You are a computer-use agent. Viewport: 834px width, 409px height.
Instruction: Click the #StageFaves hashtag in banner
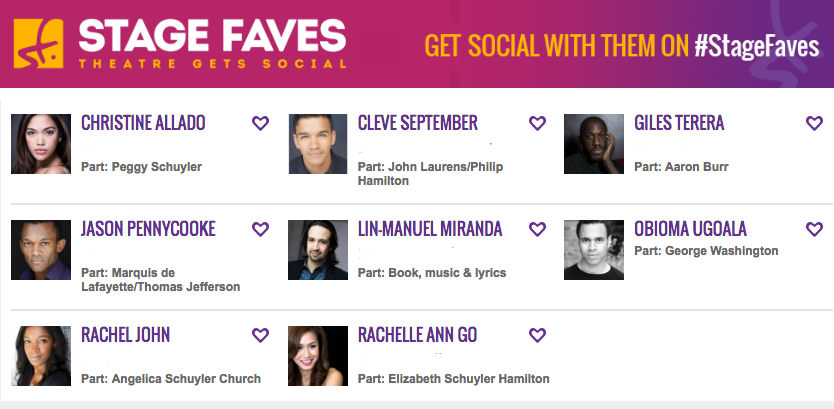pyautogui.click(x=755, y=45)
